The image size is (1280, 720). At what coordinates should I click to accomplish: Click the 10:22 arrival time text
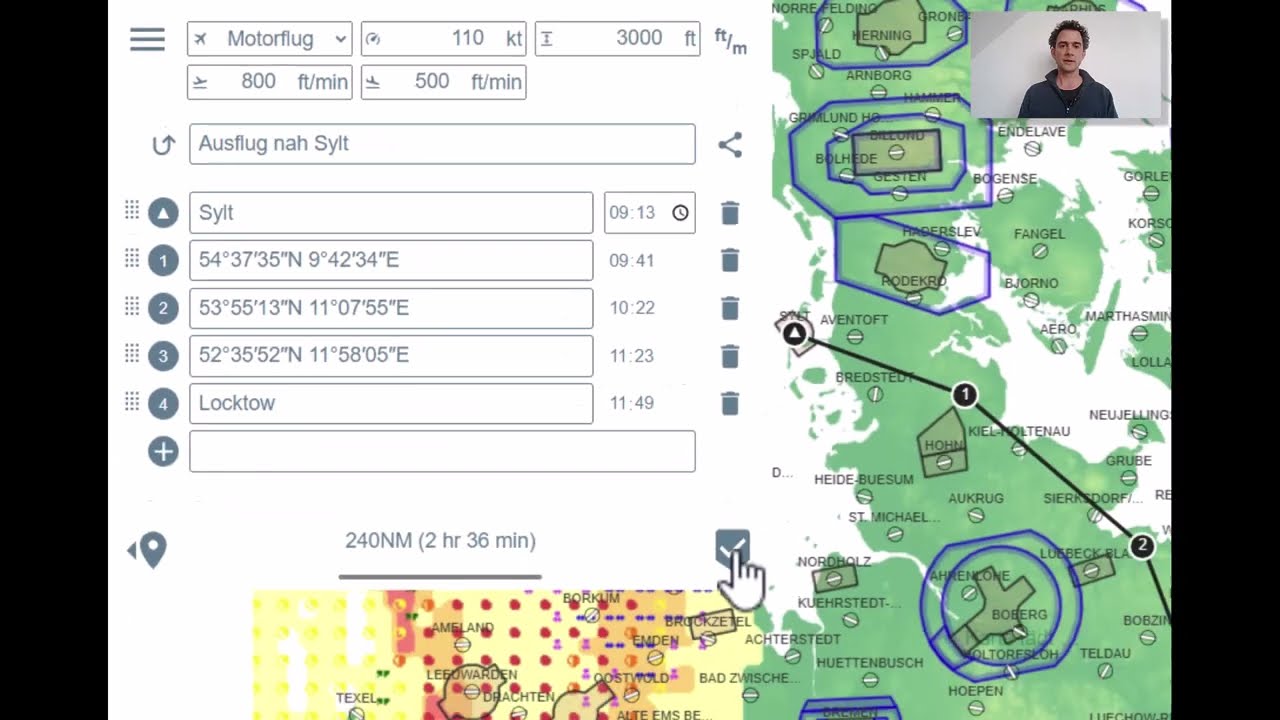(x=632, y=308)
